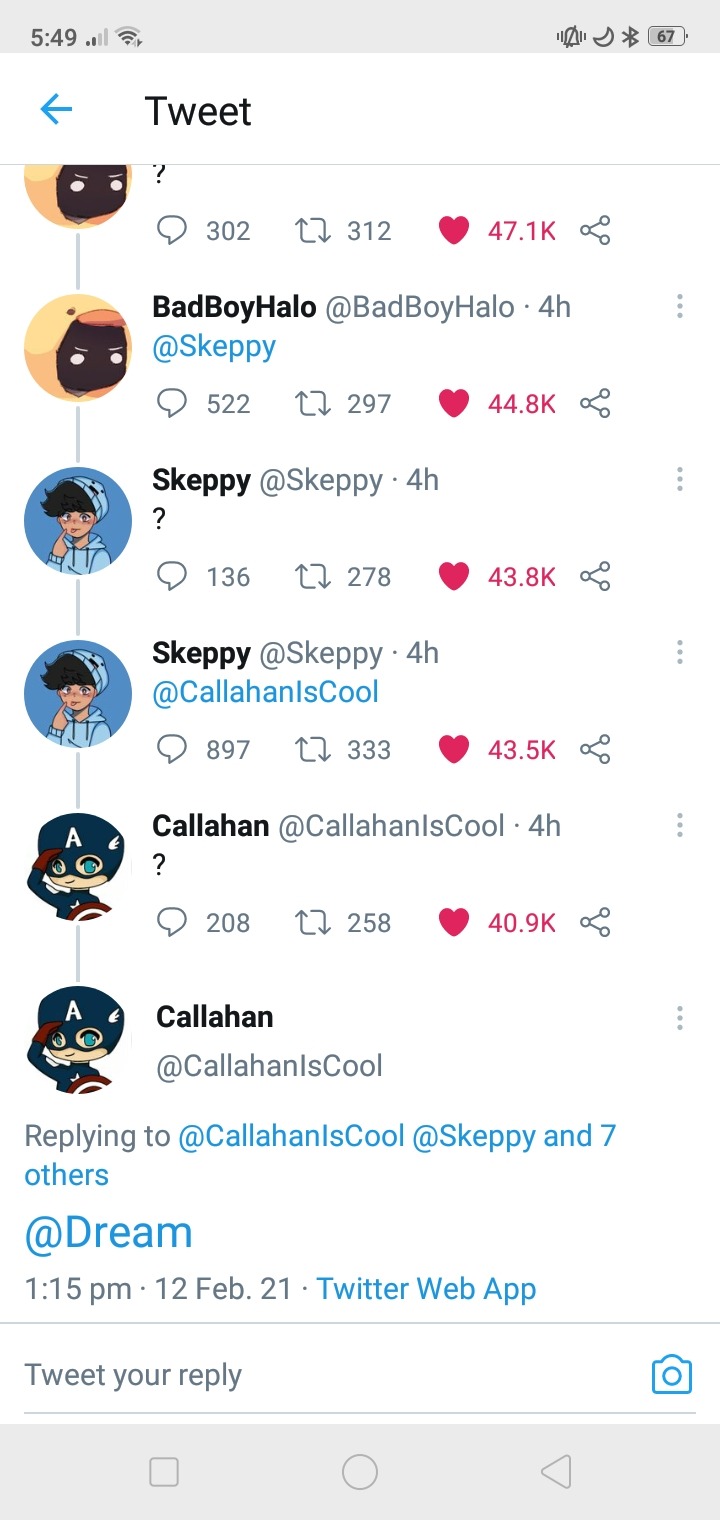The height and width of the screenshot is (1520, 720).
Task: Open options menu for BadBoyHalo's tweet
Action: click(680, 307)
